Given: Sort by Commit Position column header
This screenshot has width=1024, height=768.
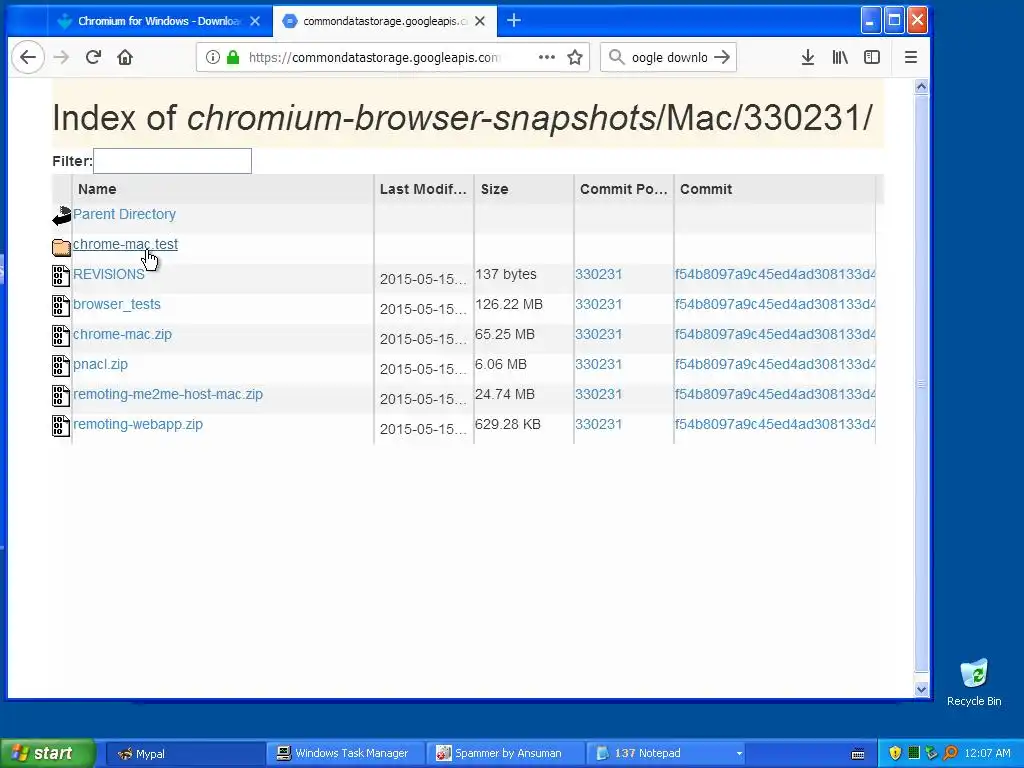Looking at the screenshot, I should point(624,189).
